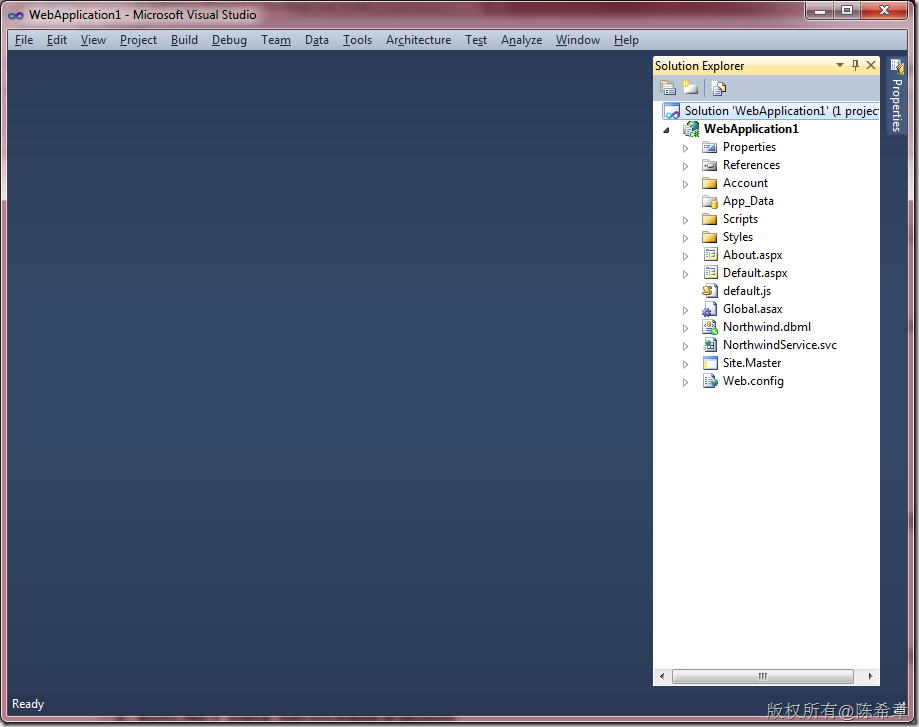The height and width of the screenshot is (727, 919).
Task: Click the Solution 'WebApplication1' node icon
Action: pos(671,111)
